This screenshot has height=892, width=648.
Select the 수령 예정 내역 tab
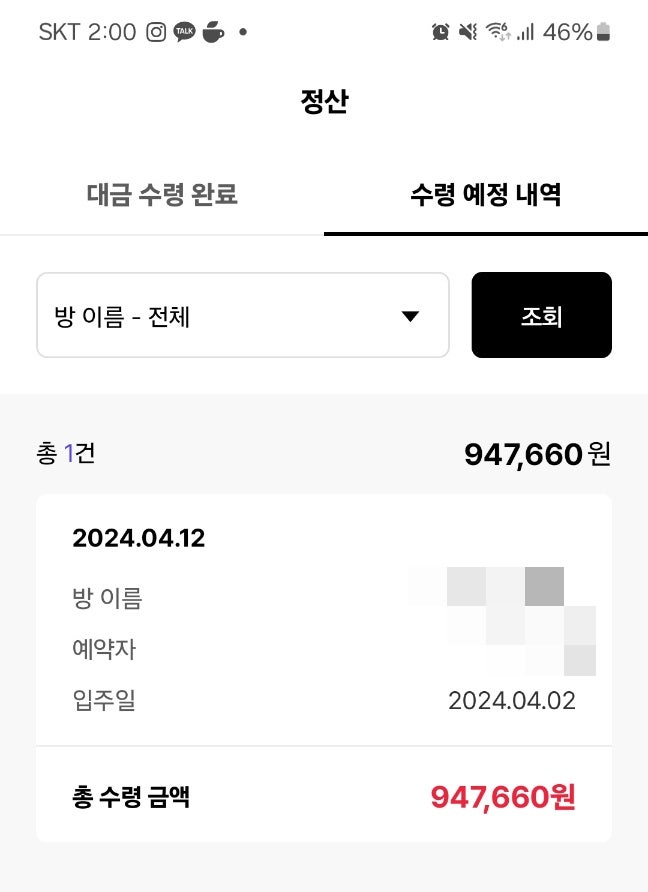[x=486, y=195]
